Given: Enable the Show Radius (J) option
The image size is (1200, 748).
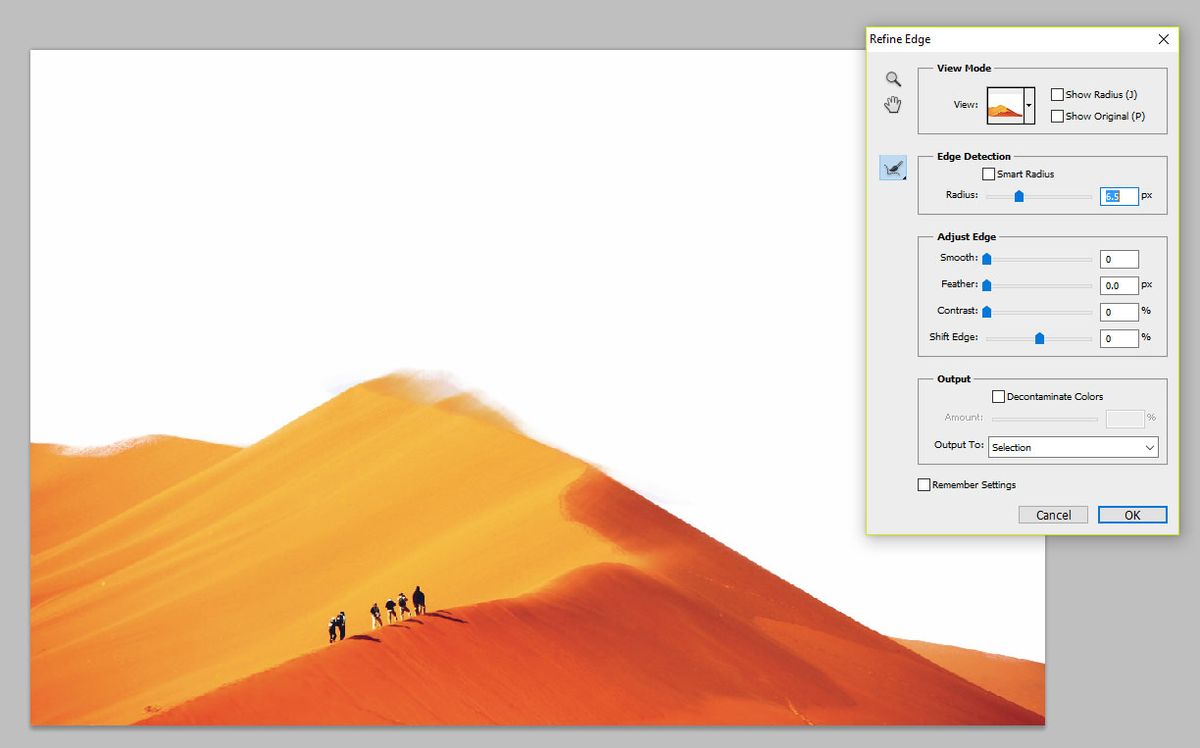Looking at the screenshot, I should [x=1057, y=94].
